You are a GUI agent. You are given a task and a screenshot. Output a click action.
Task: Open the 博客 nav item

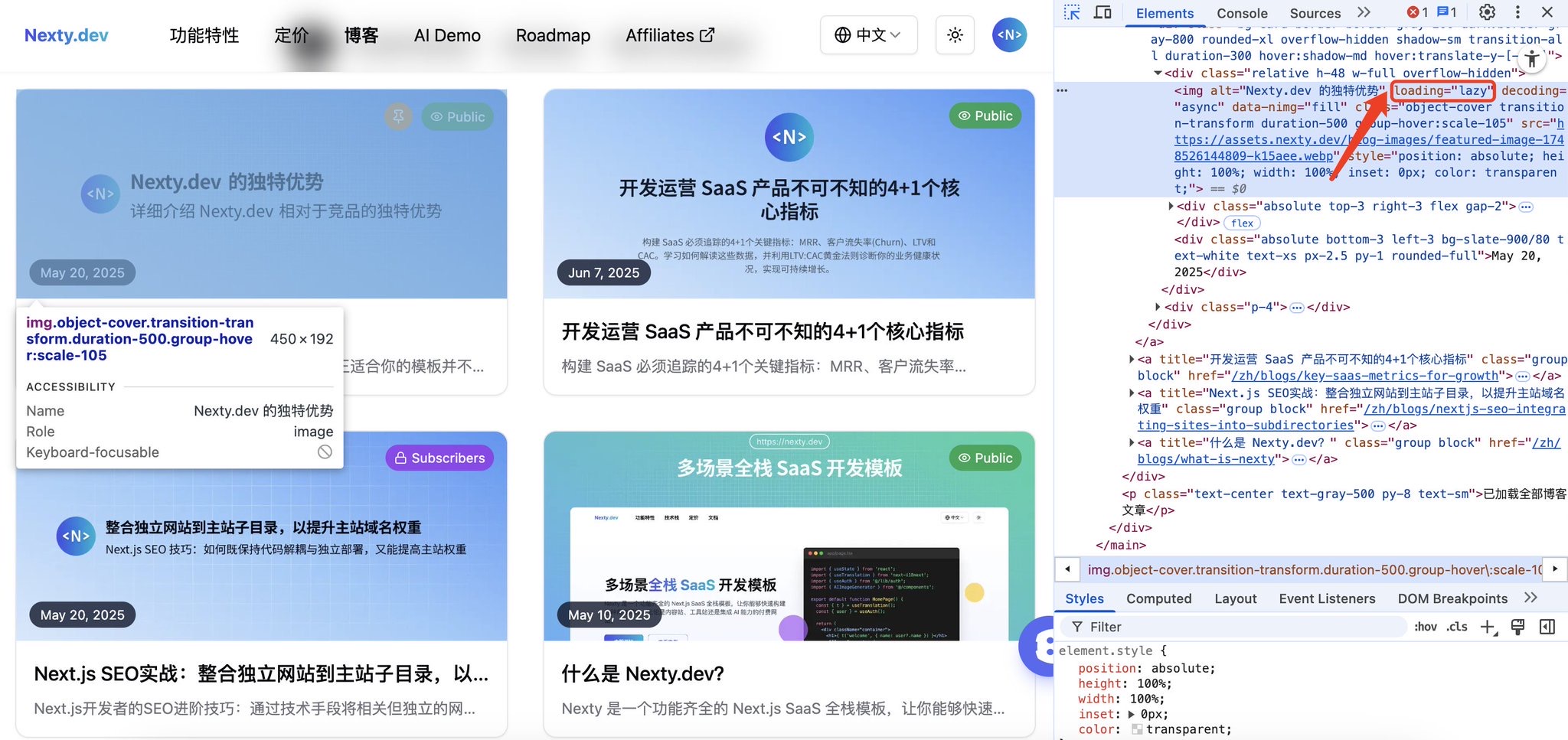point(361,35)
